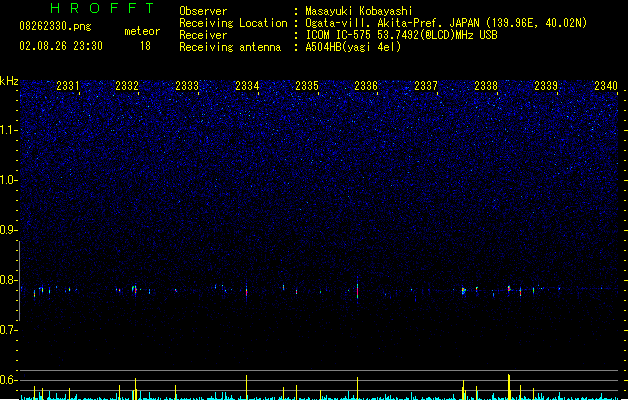Click the 1.1 frequency axis label

pyautogui.click(x=8, y=130)
